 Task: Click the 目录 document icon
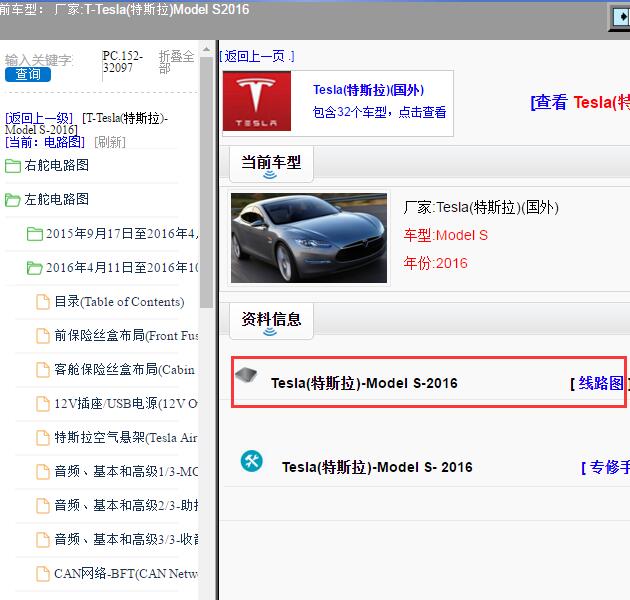coord(43,302)
